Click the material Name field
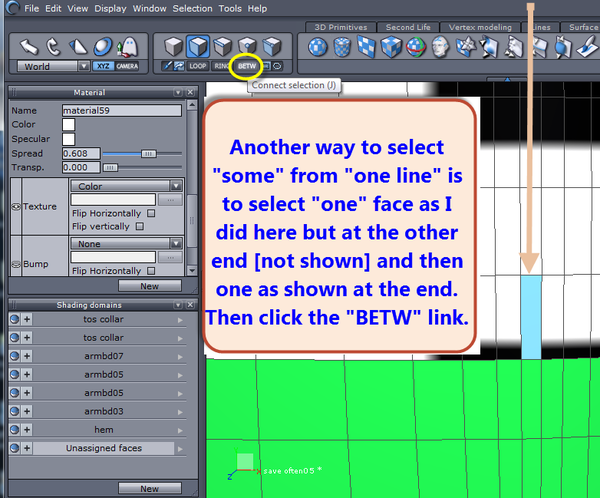Screen dimensions: 600x498 tap(122, 111)
